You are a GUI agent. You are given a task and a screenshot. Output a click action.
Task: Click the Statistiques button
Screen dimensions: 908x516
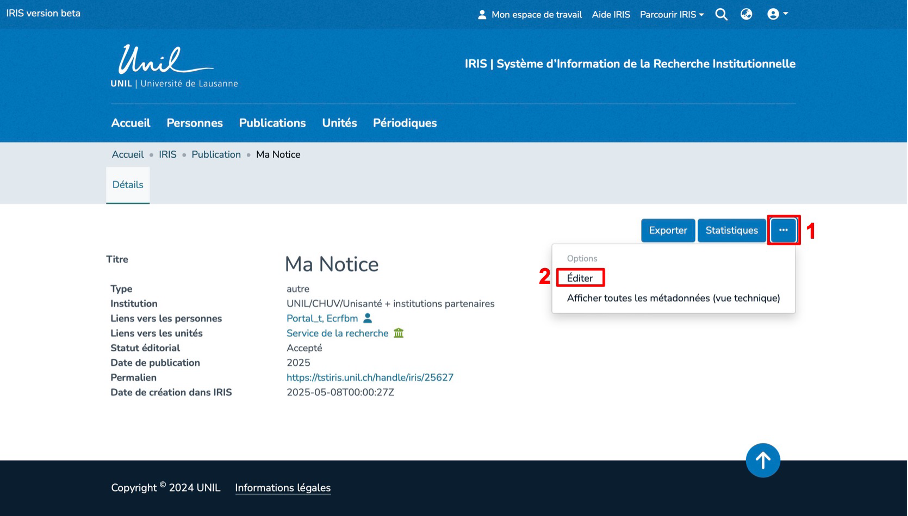coord(732,230)
